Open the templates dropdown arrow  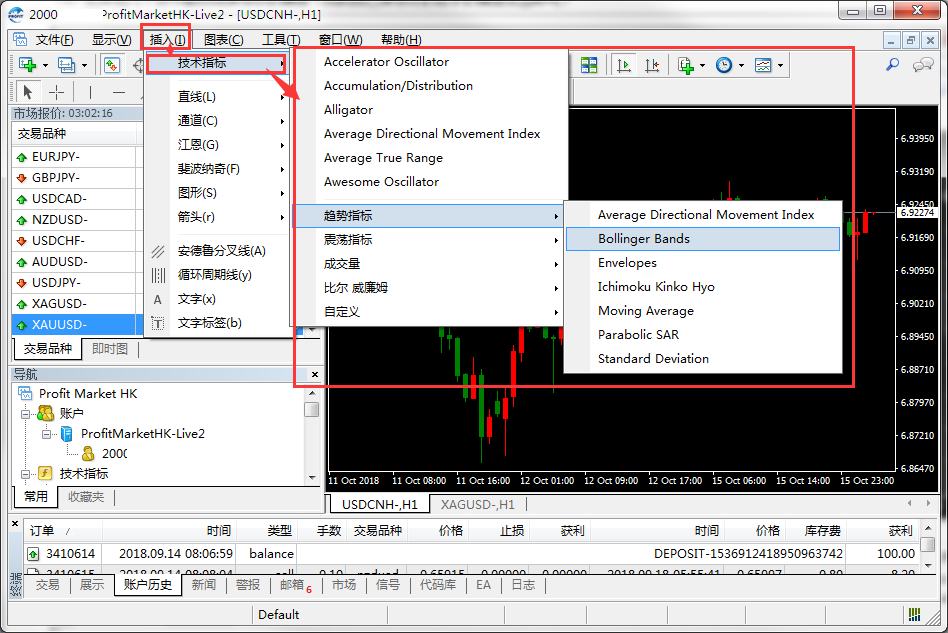[x=780, y=66]
